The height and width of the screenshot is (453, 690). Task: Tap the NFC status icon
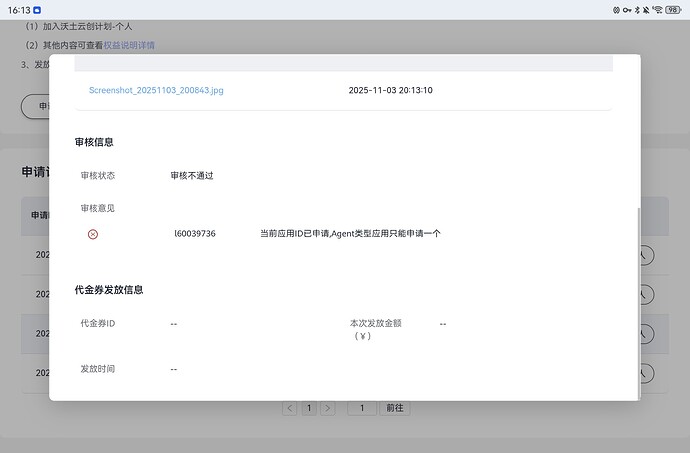pos(616,10)
